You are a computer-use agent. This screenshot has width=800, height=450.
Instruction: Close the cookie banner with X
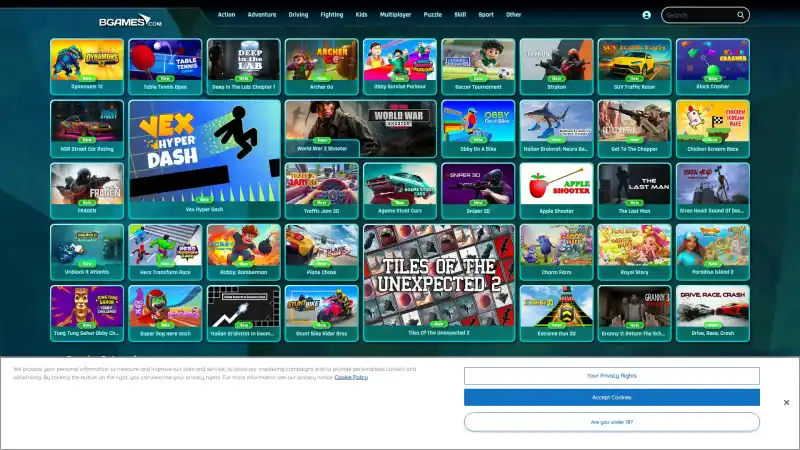click(786, 402)
